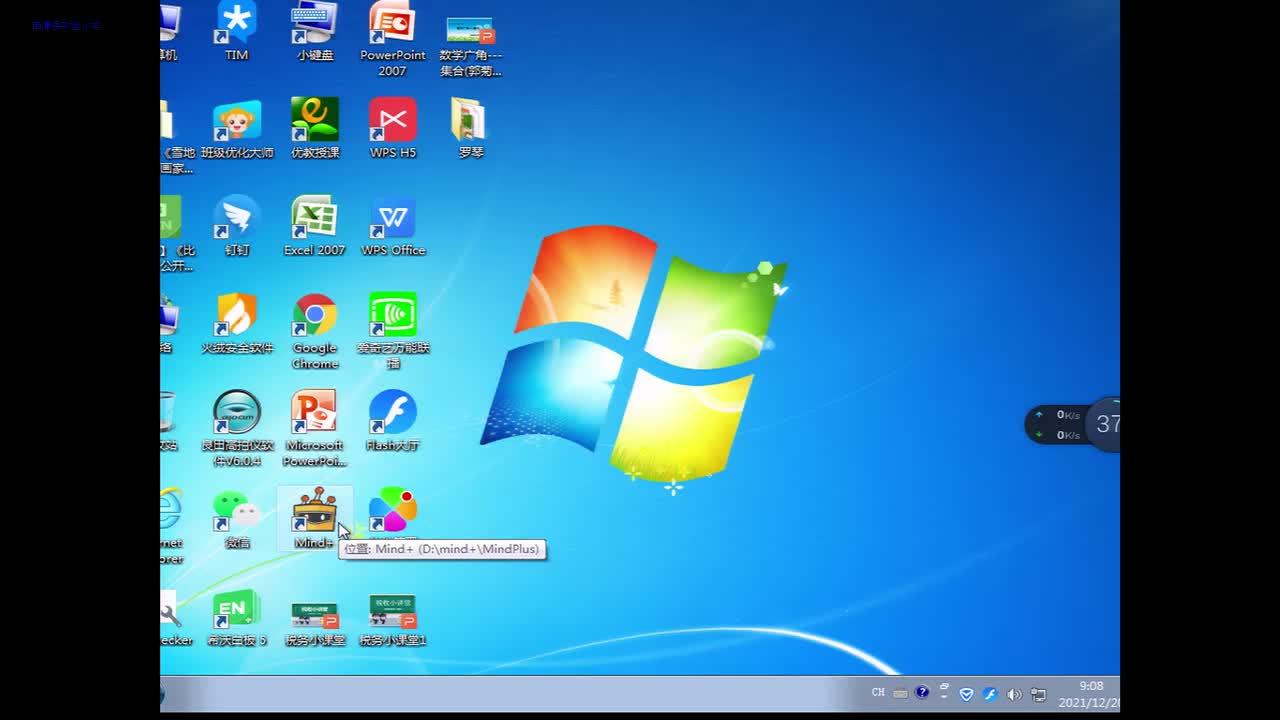
Task: Click the network speed floating widget
Action: point(1072,425)
